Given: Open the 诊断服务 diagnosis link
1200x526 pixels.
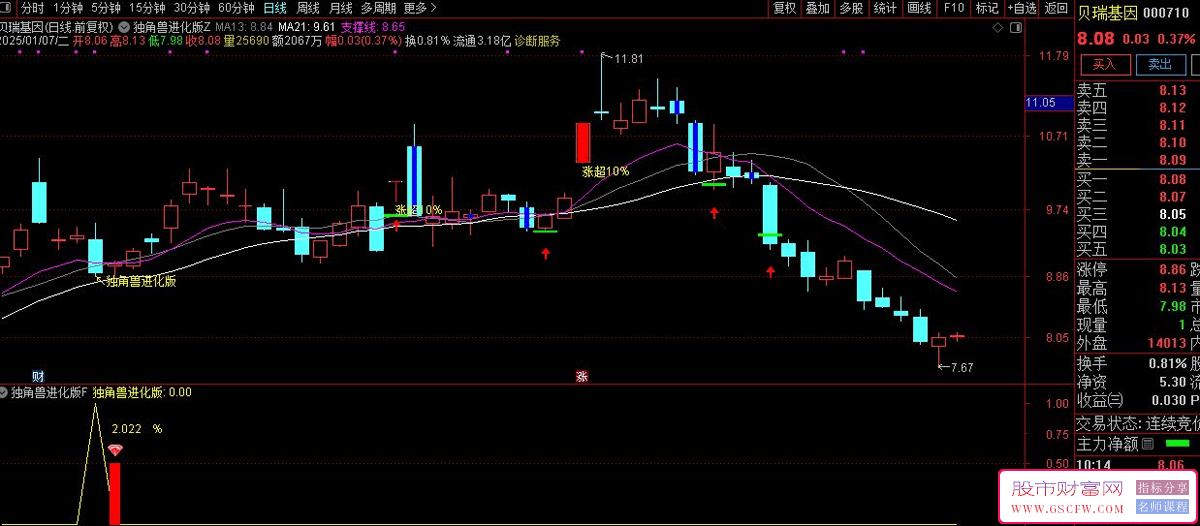Looking at the screenshot, I should point(537,42).
